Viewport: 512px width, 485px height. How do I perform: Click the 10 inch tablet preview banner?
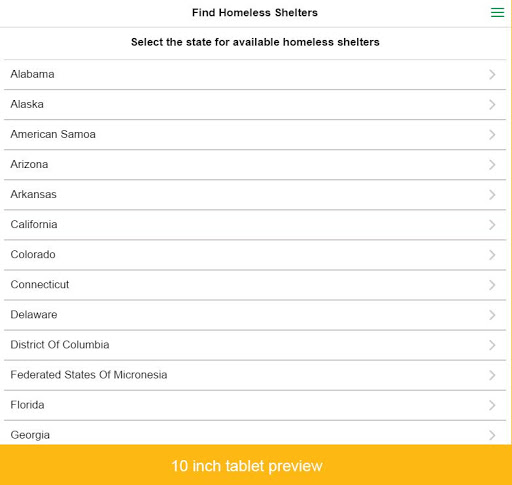coord(256,465)
